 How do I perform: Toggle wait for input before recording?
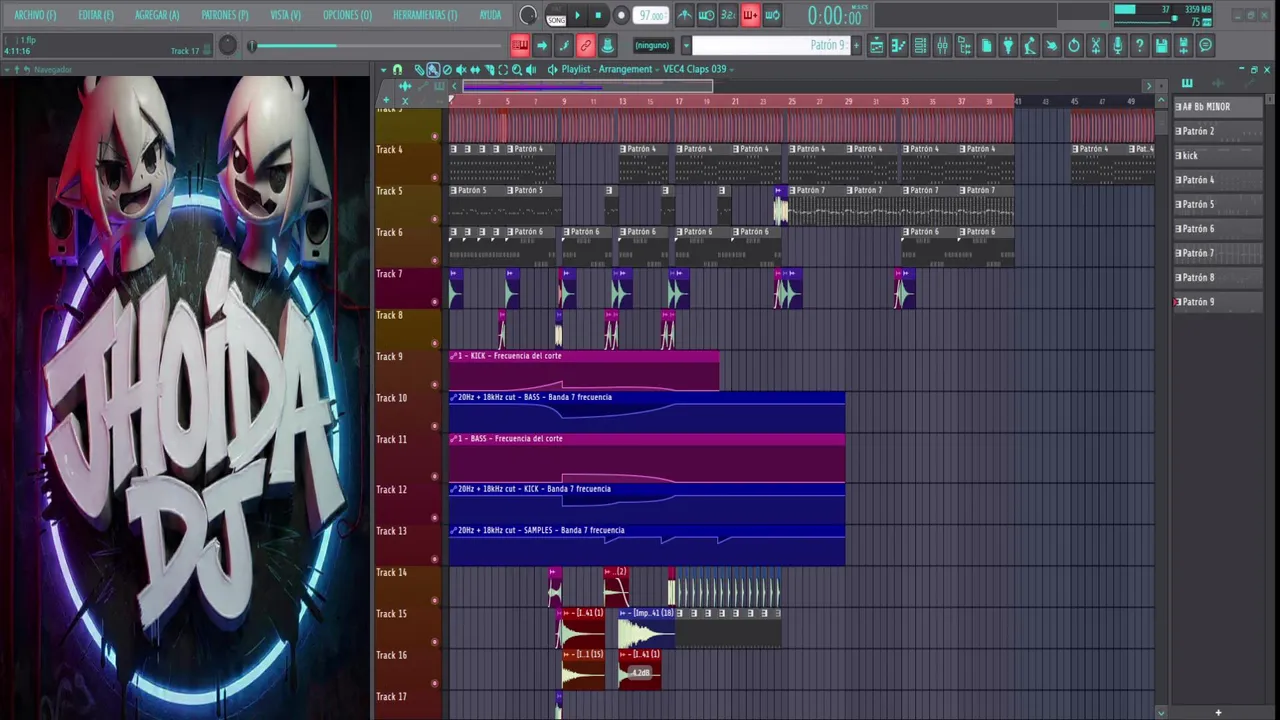pos(706,15)
